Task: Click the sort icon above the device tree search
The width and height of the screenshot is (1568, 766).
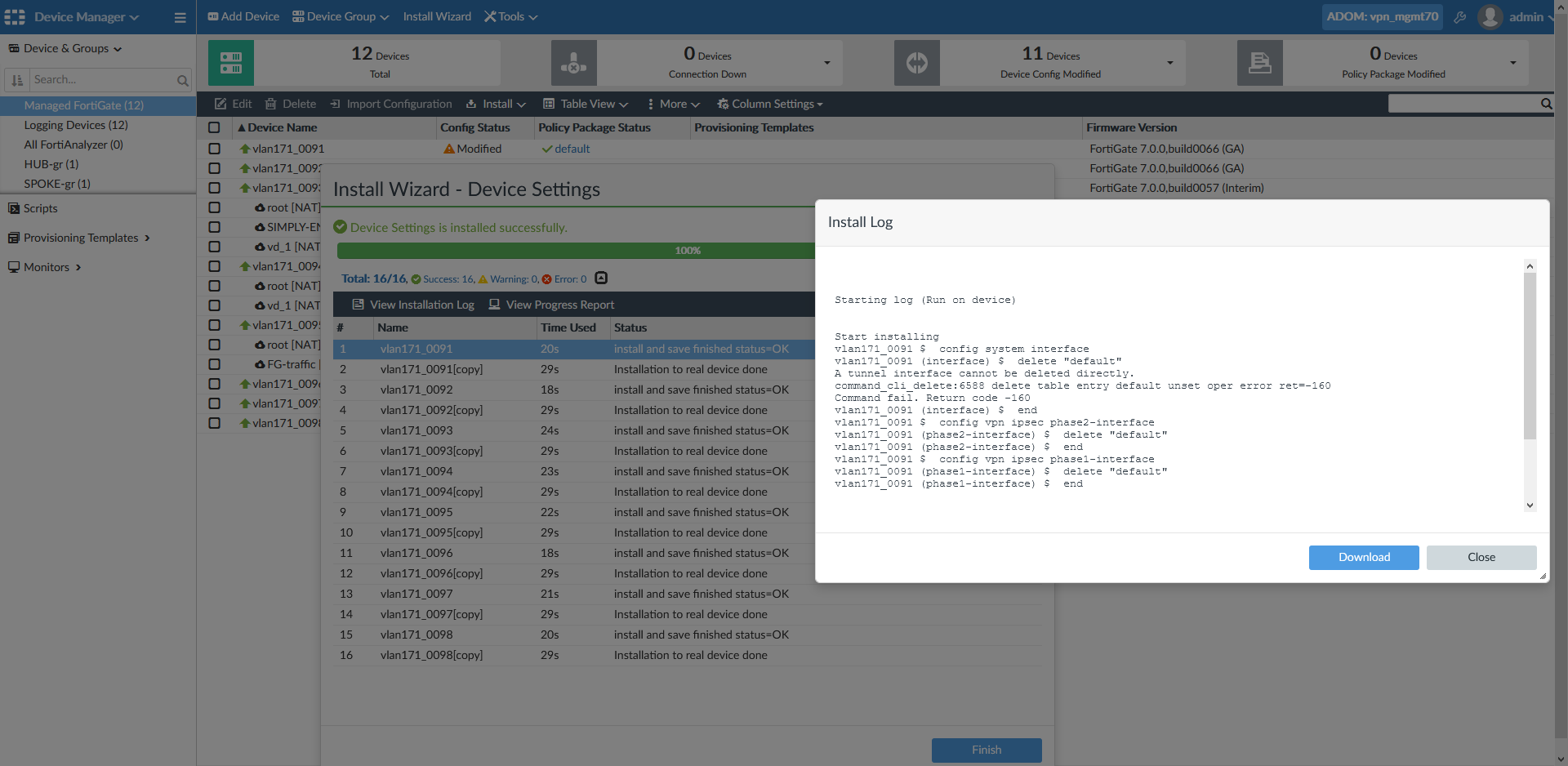Action: pos(17,79)
